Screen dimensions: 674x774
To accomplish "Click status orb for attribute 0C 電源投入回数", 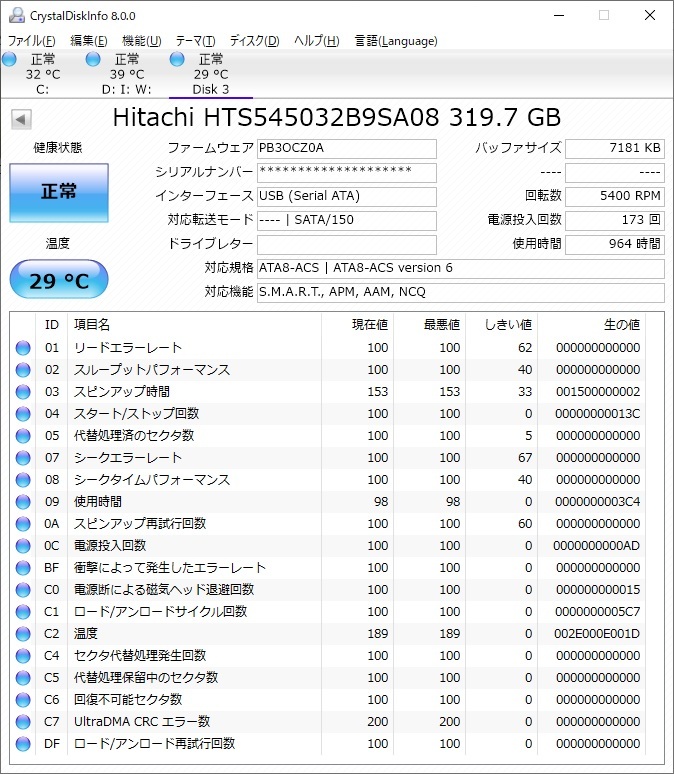I will pos(23,546).
